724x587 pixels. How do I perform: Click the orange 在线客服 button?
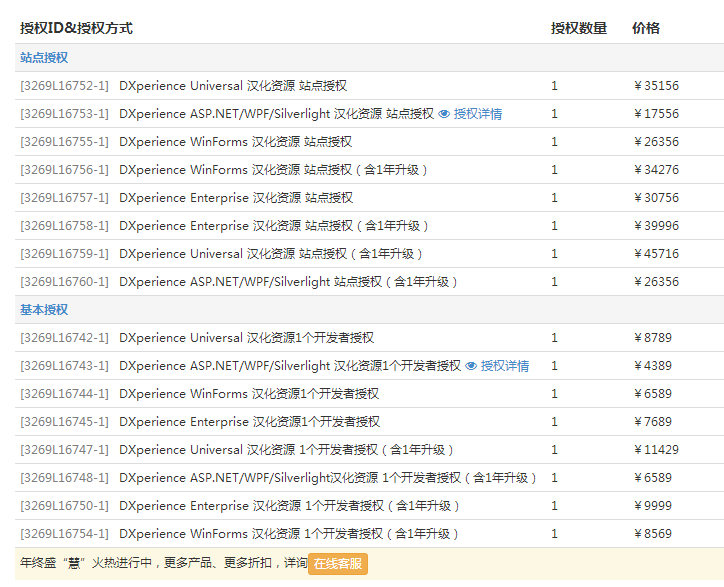tap(337, 564)
